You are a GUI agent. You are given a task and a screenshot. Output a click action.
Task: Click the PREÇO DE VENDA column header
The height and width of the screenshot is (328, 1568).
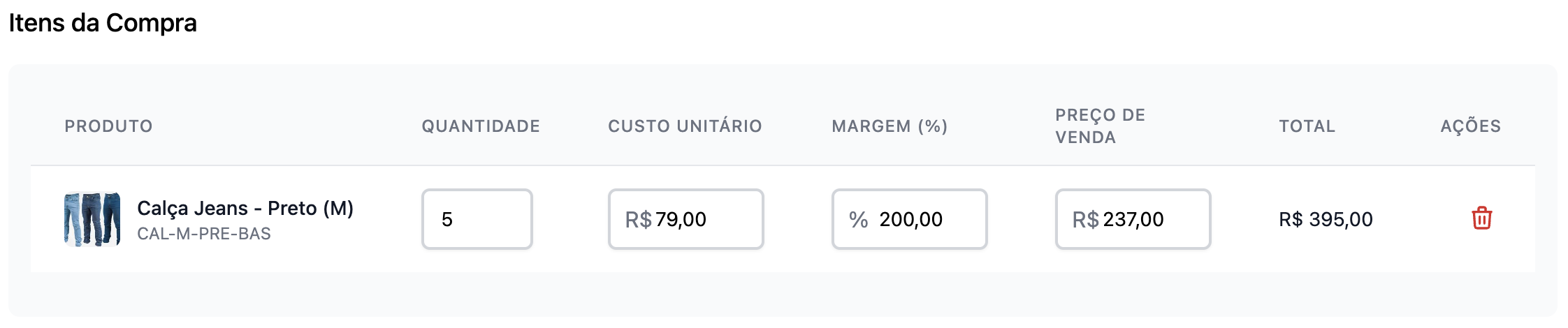coord(1100,126)
